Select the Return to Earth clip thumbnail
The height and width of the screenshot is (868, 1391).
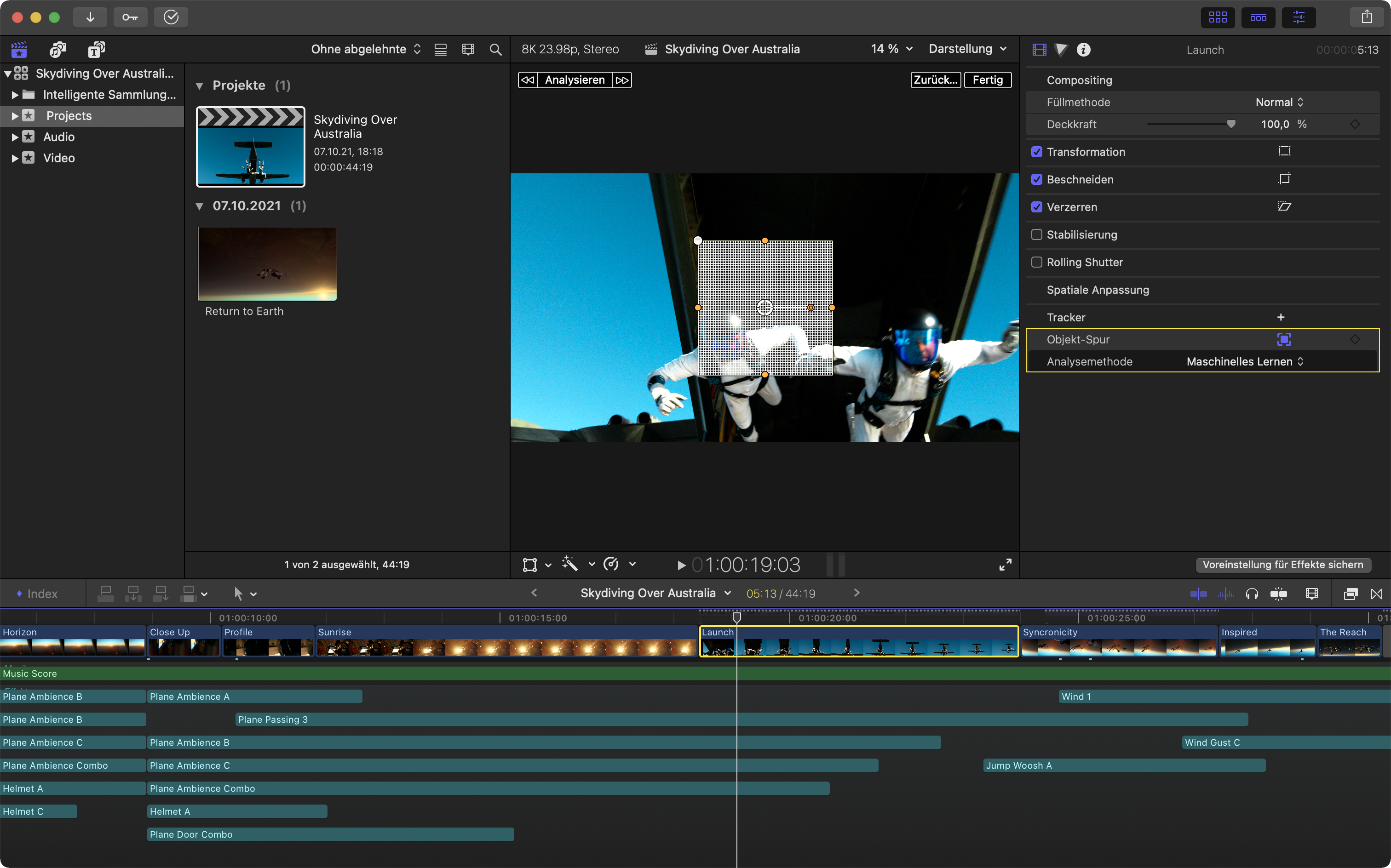[267, 264]
